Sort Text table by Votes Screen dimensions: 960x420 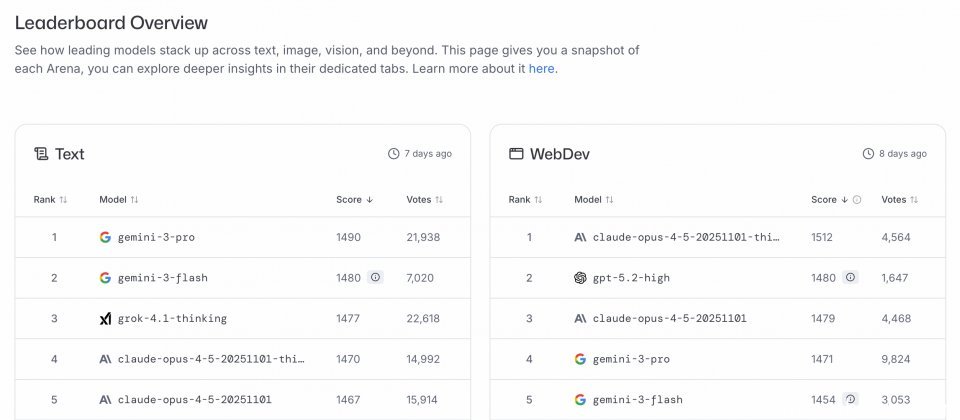424,200
